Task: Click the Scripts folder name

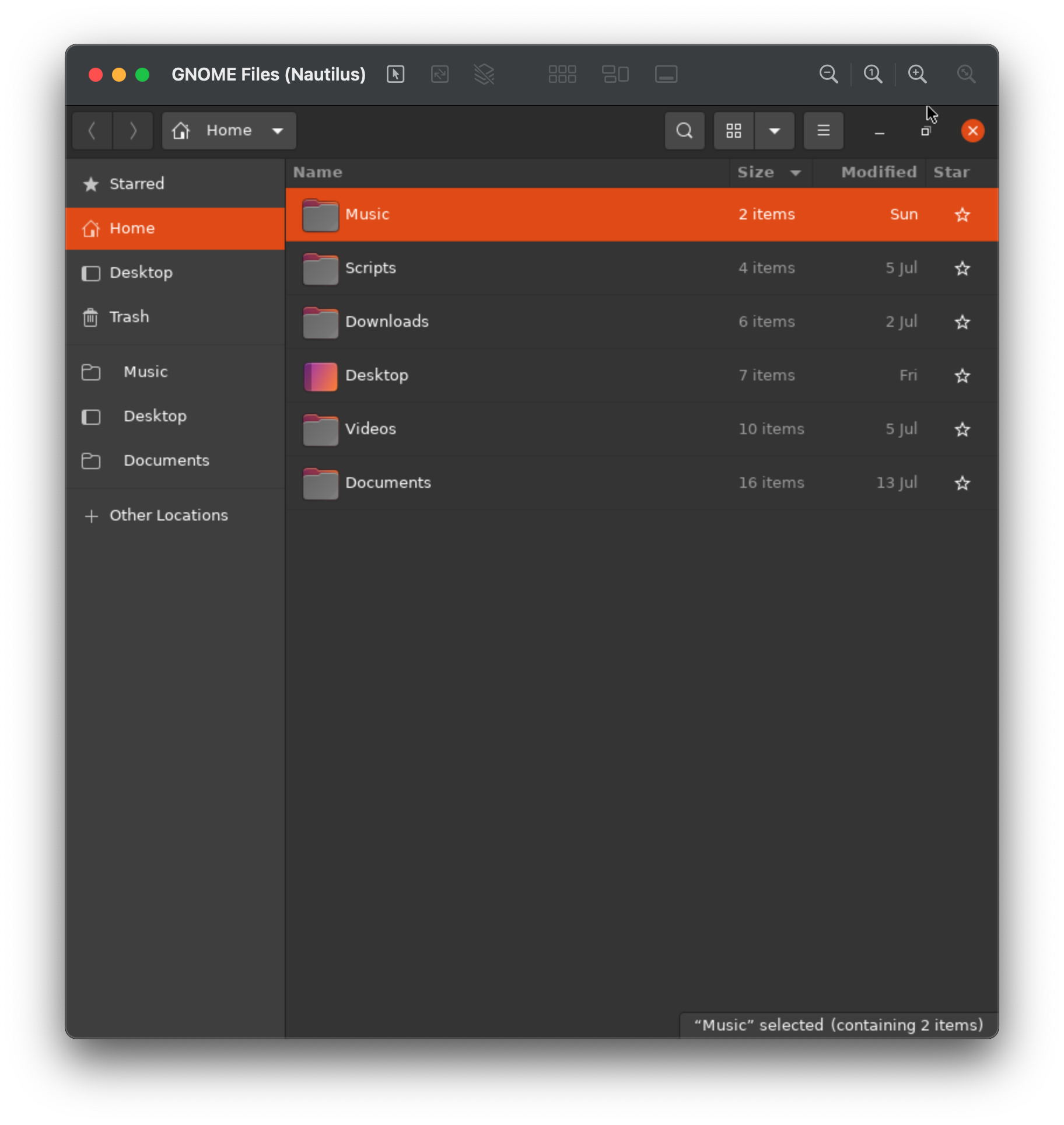Action: (x=370, y=268)
